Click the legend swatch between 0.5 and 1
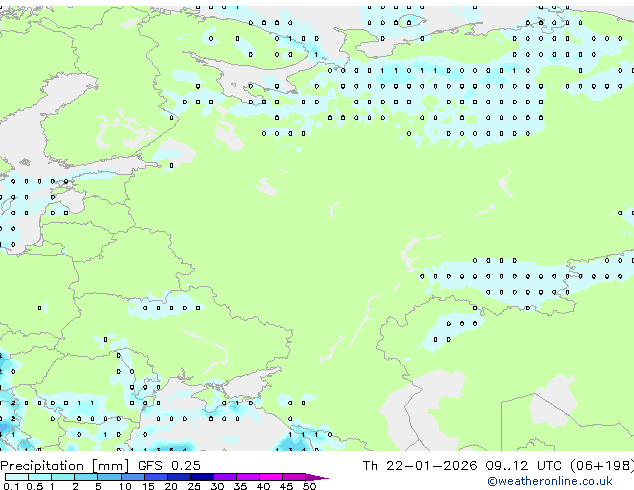 click(40, 477)
